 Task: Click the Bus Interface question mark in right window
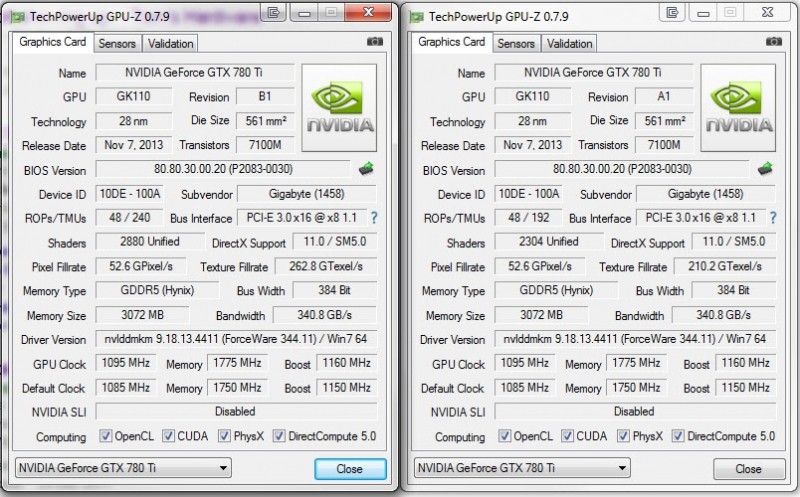point(773,218)
